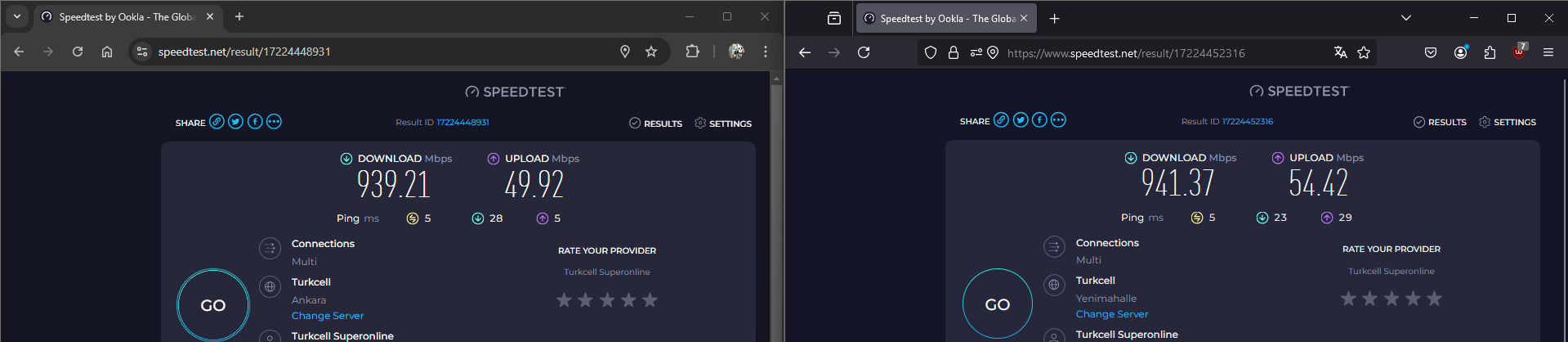Open the Chrome profile avatar
Viewport: 1568px width, 342px height.
point(736,52)
